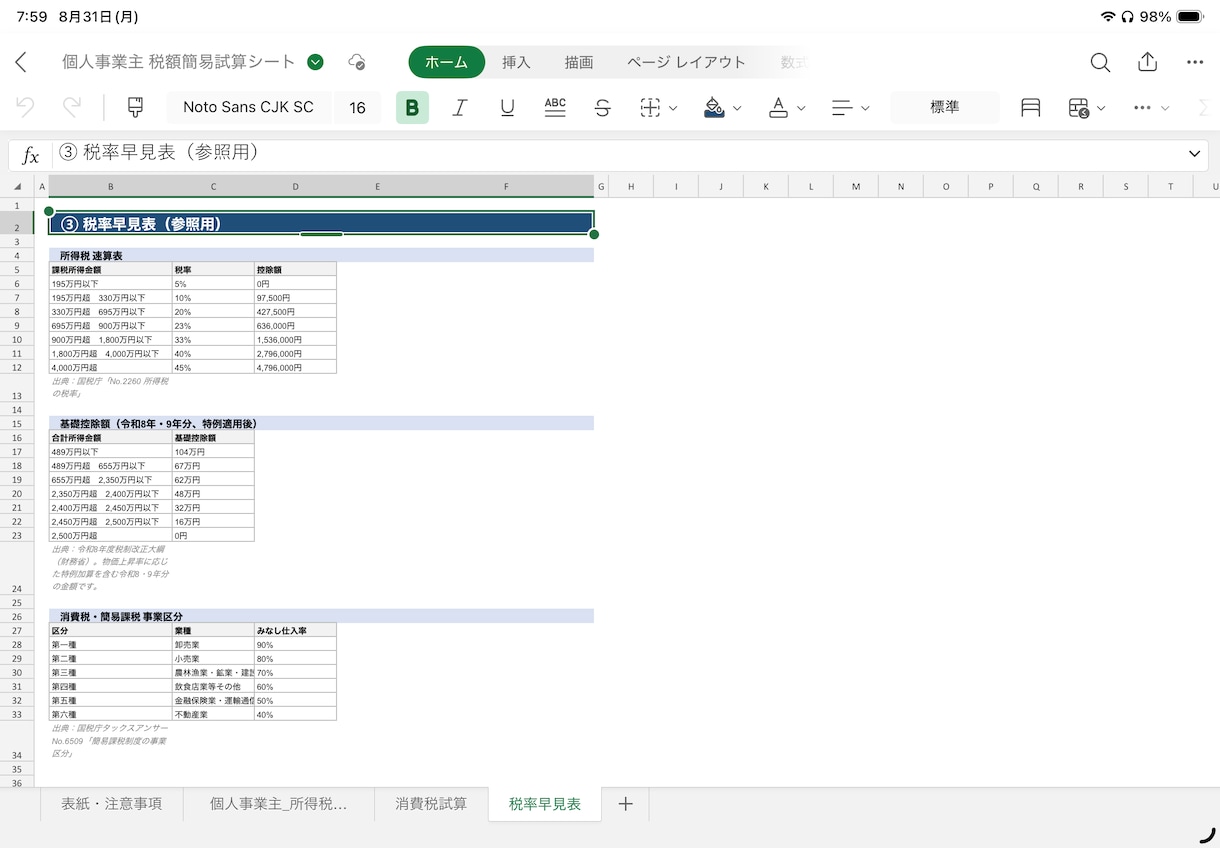Select cell 第六種
Viewport: 1220px width, 848px height.
coord(110,715)
